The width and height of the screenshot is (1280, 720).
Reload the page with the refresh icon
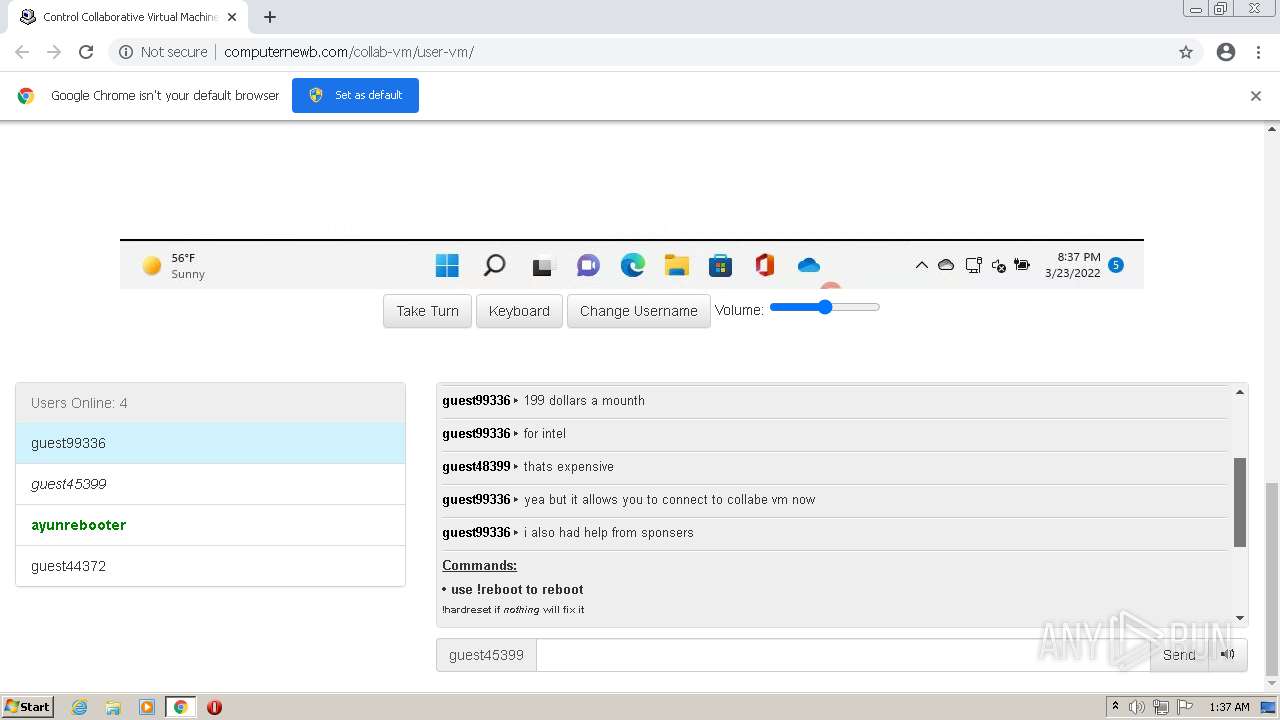(x=86, y=52)
